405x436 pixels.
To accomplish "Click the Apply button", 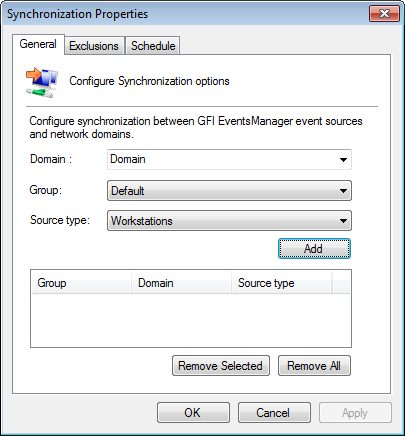I will pyautogui.click(x=355, y=413).
